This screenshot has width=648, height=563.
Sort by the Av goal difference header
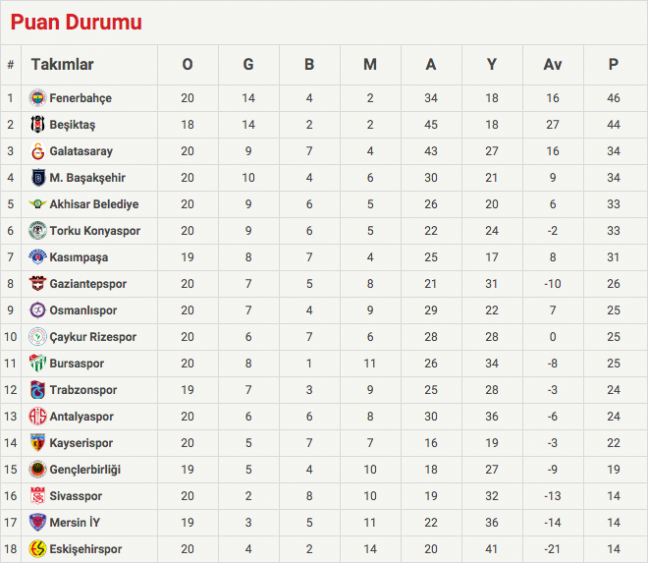pos(552,65)
